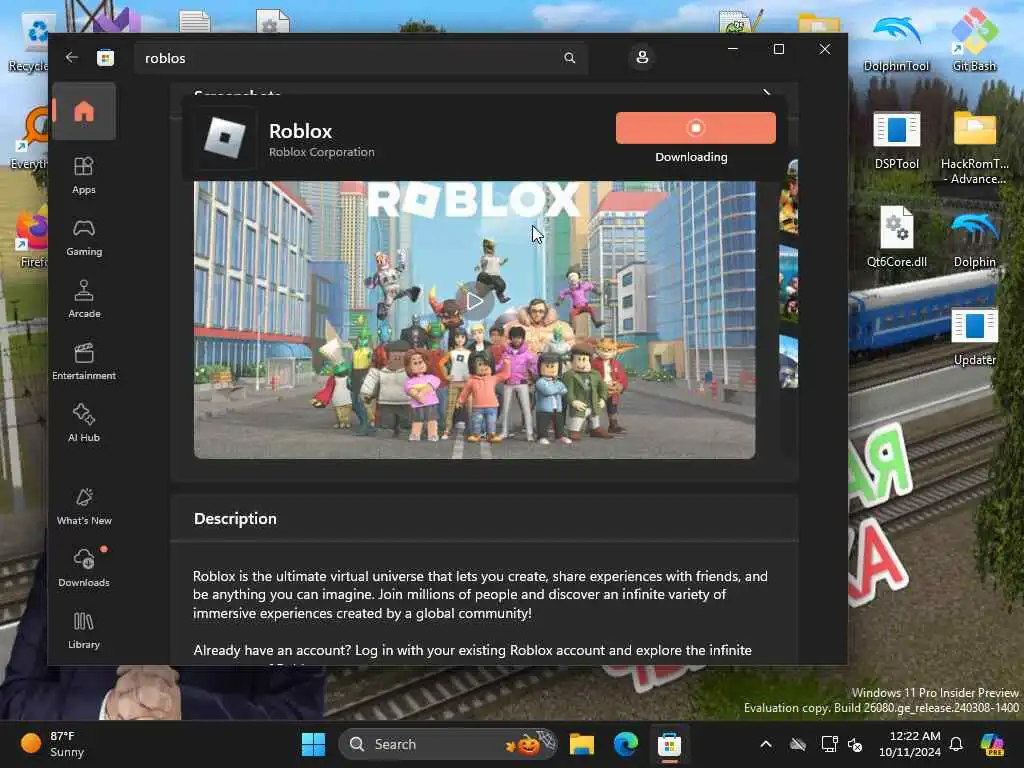The width and height of the screenshot is (1024, 768).
Task: Open the Copilot preview taskbar icon
Action: click(x=992, y=744)
